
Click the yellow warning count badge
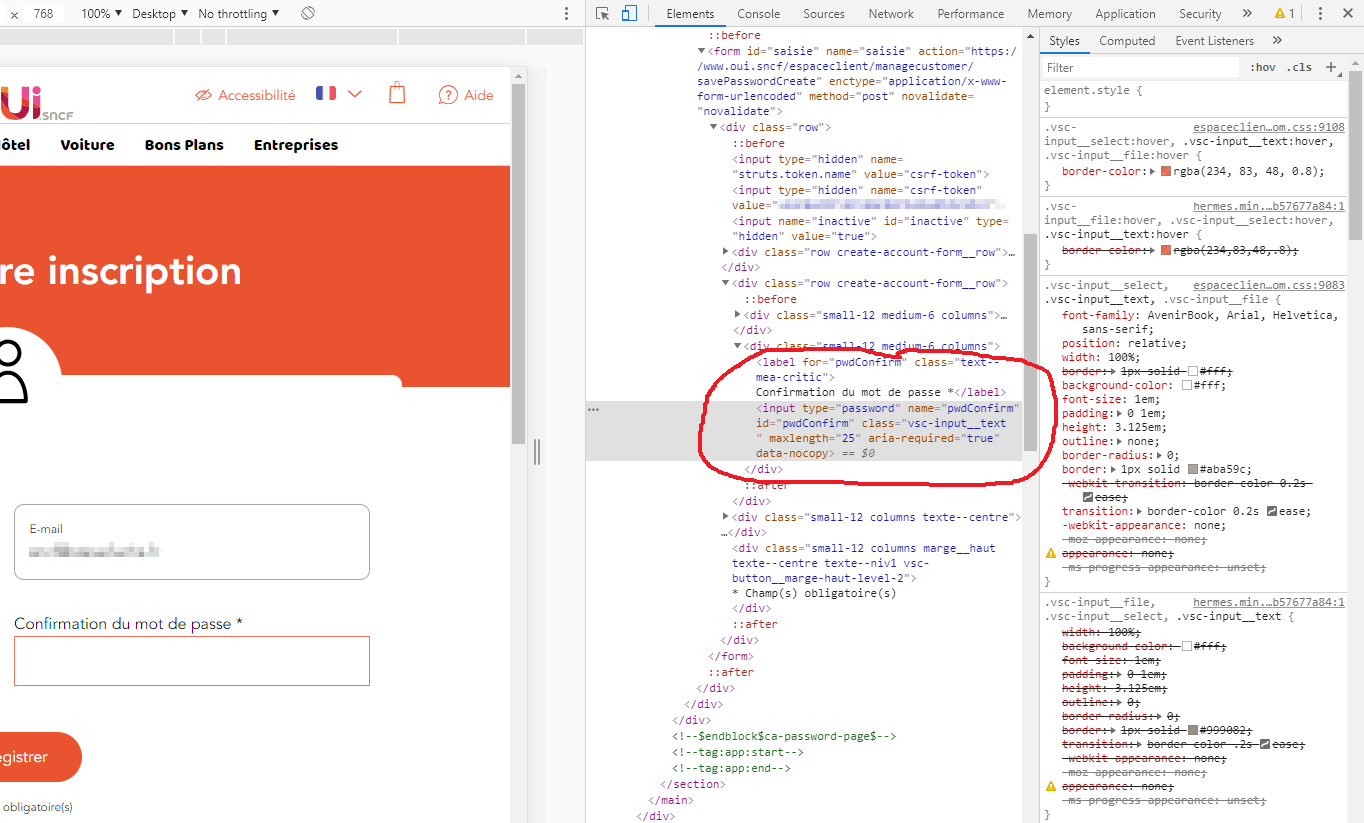(x=1284, y=14)
